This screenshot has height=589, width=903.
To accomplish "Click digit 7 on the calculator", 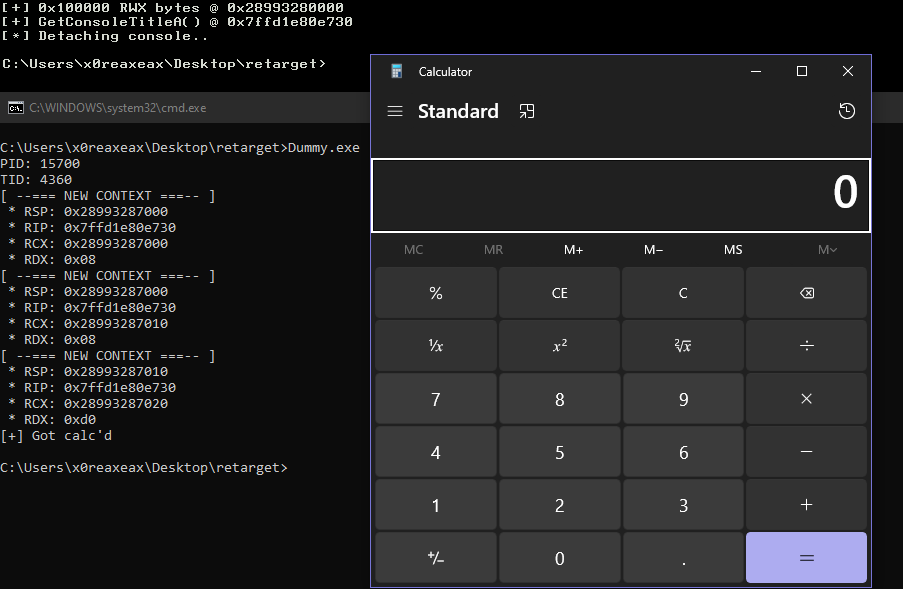I will (x=436, y=399).
